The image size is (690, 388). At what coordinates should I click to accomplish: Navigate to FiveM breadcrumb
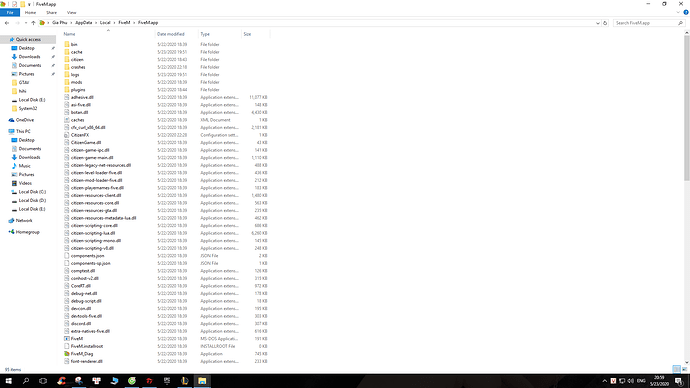pyautogui.click(x=124, y=23)
